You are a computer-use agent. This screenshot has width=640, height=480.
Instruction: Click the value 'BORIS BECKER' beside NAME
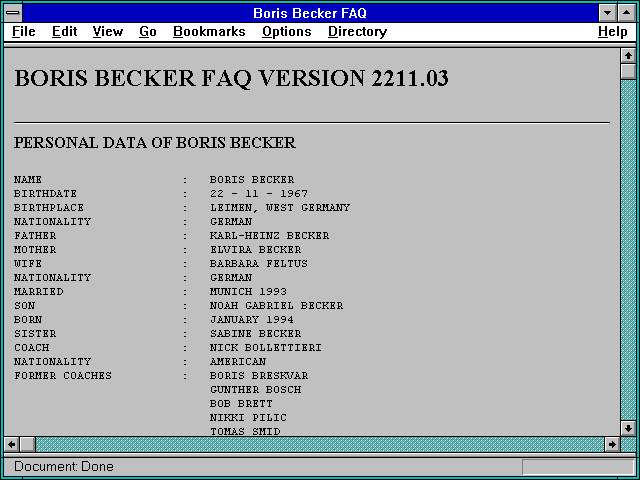252,180
